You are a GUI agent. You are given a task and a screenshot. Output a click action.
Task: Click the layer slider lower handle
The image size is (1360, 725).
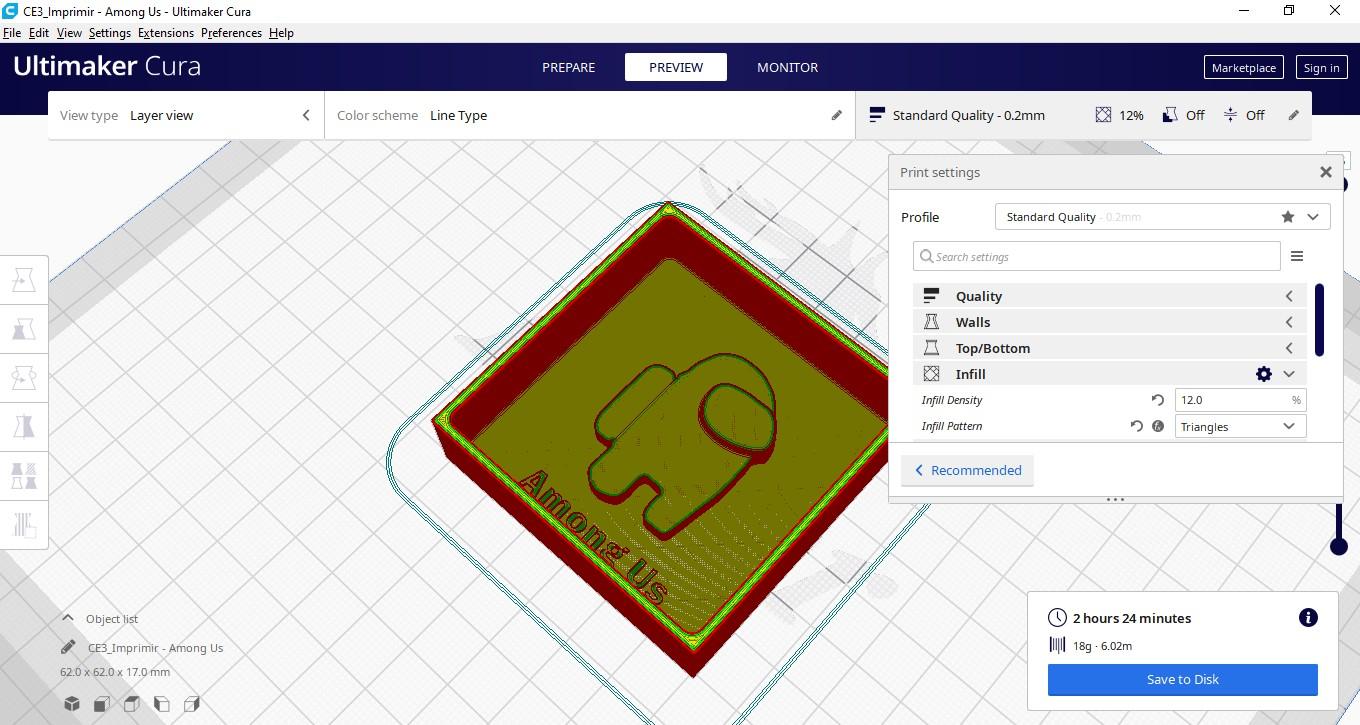[1339, 546]
